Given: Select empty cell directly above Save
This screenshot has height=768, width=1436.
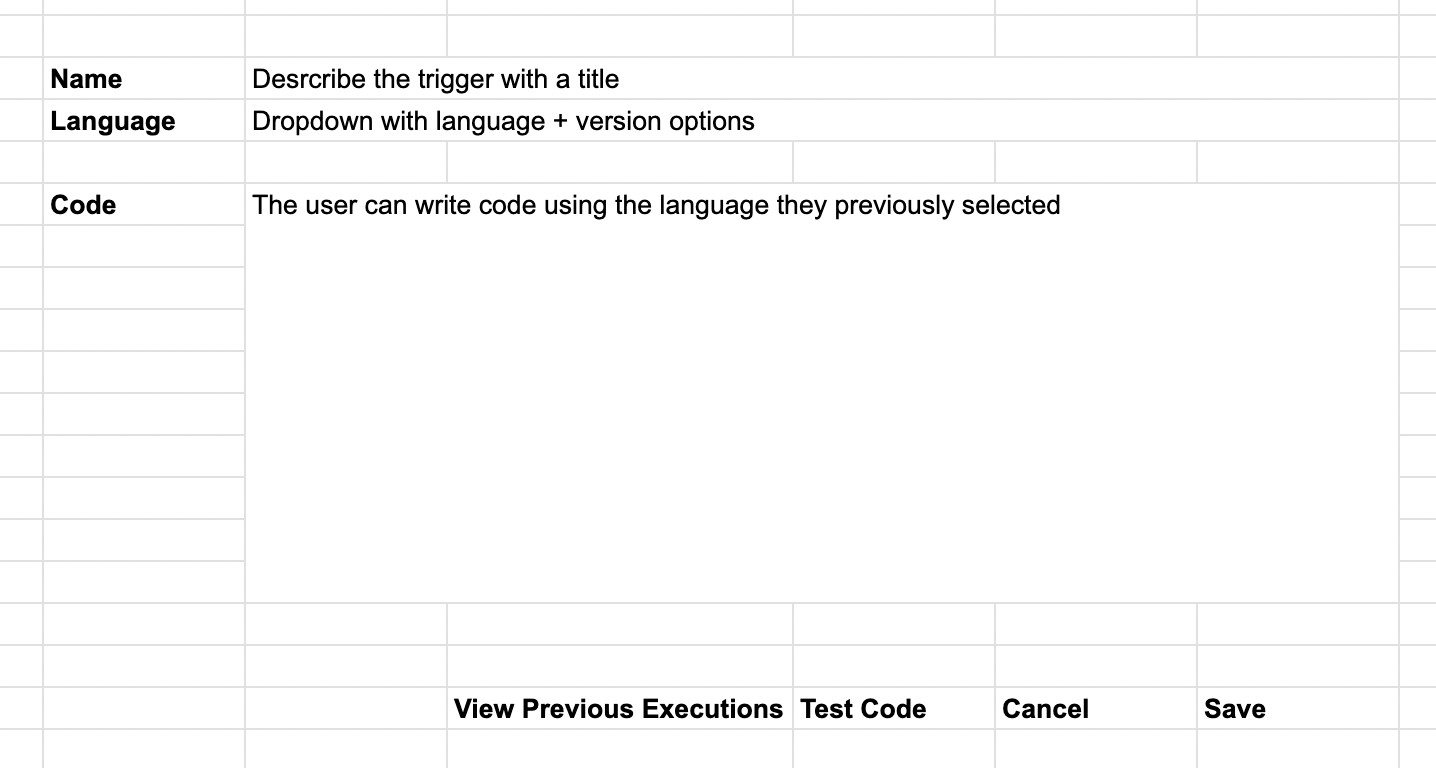Looking at the screenshot, I should pos(1297,666).
